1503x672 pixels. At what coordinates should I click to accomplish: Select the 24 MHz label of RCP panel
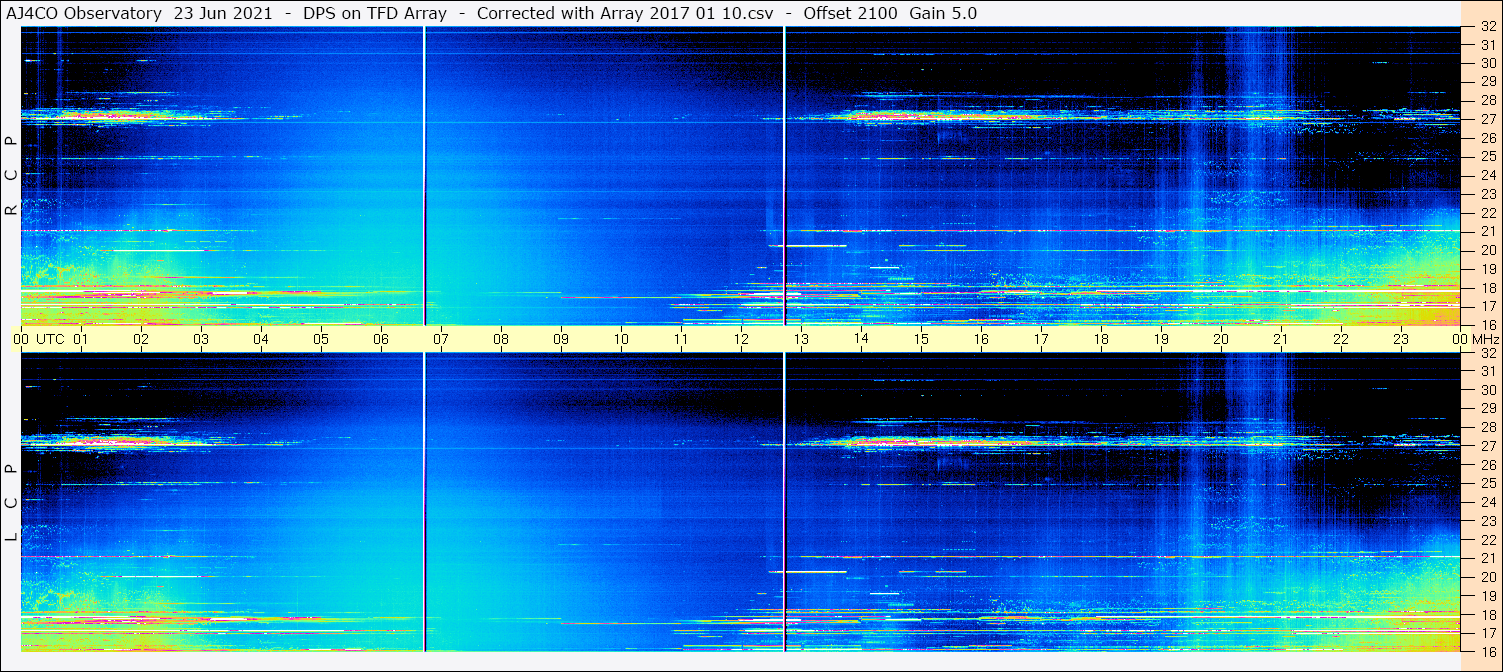pos(1487,175)
